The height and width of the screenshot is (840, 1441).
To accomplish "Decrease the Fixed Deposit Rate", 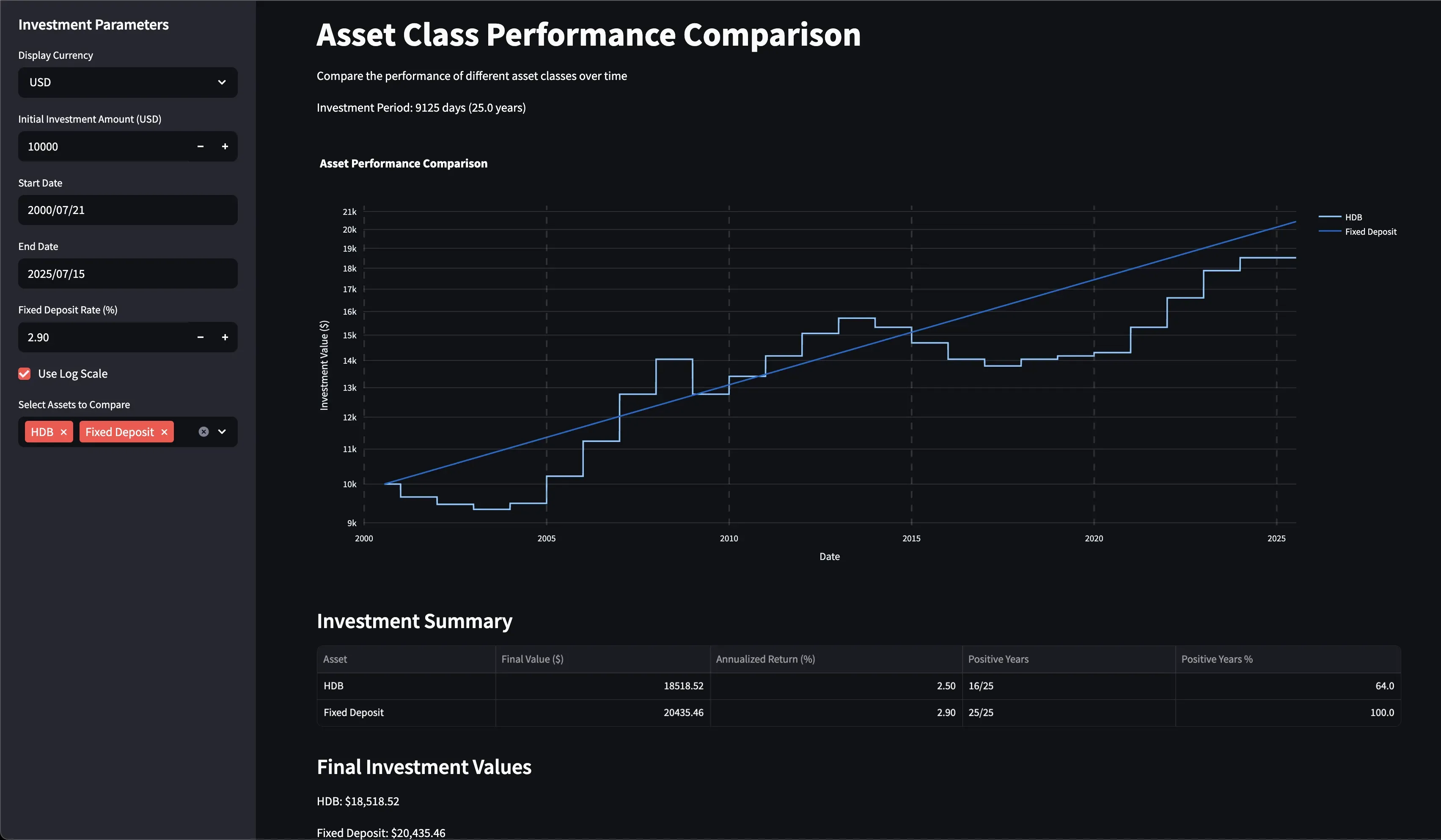I will [x=200, y=338].
